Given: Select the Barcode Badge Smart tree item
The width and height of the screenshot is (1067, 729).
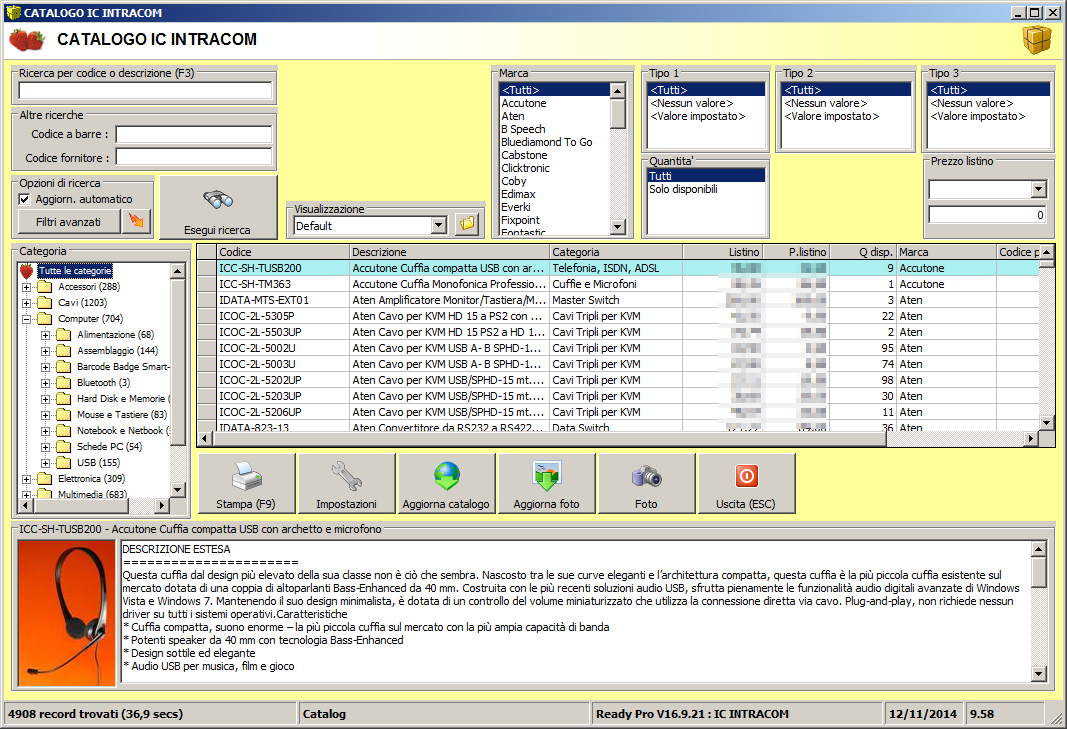Looking at the screenshot, I should click(x=122, y=367).
